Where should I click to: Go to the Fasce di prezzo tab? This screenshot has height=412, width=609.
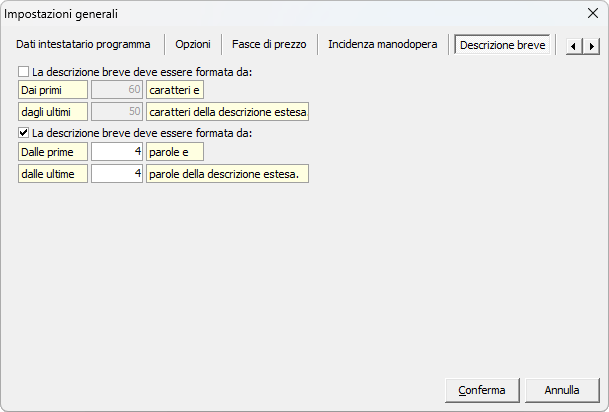click(269, 45)
